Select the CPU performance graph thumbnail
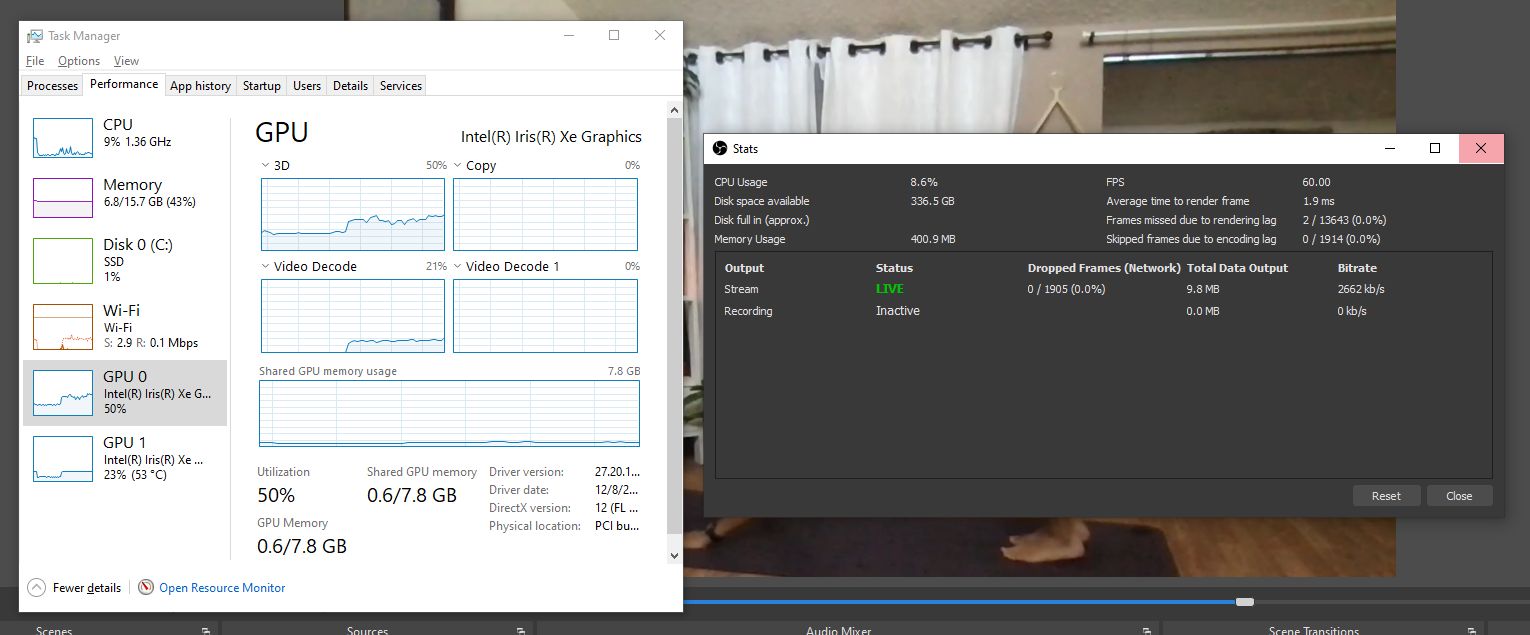 tap(63, 137)
